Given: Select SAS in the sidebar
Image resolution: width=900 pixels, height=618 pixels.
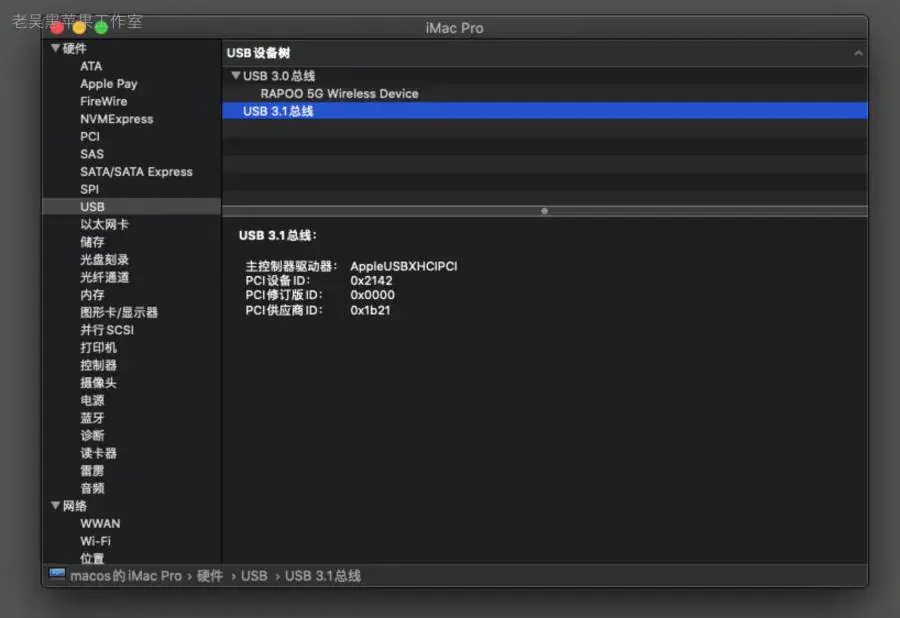Looking at the screenshot, I should pos(92,154).
